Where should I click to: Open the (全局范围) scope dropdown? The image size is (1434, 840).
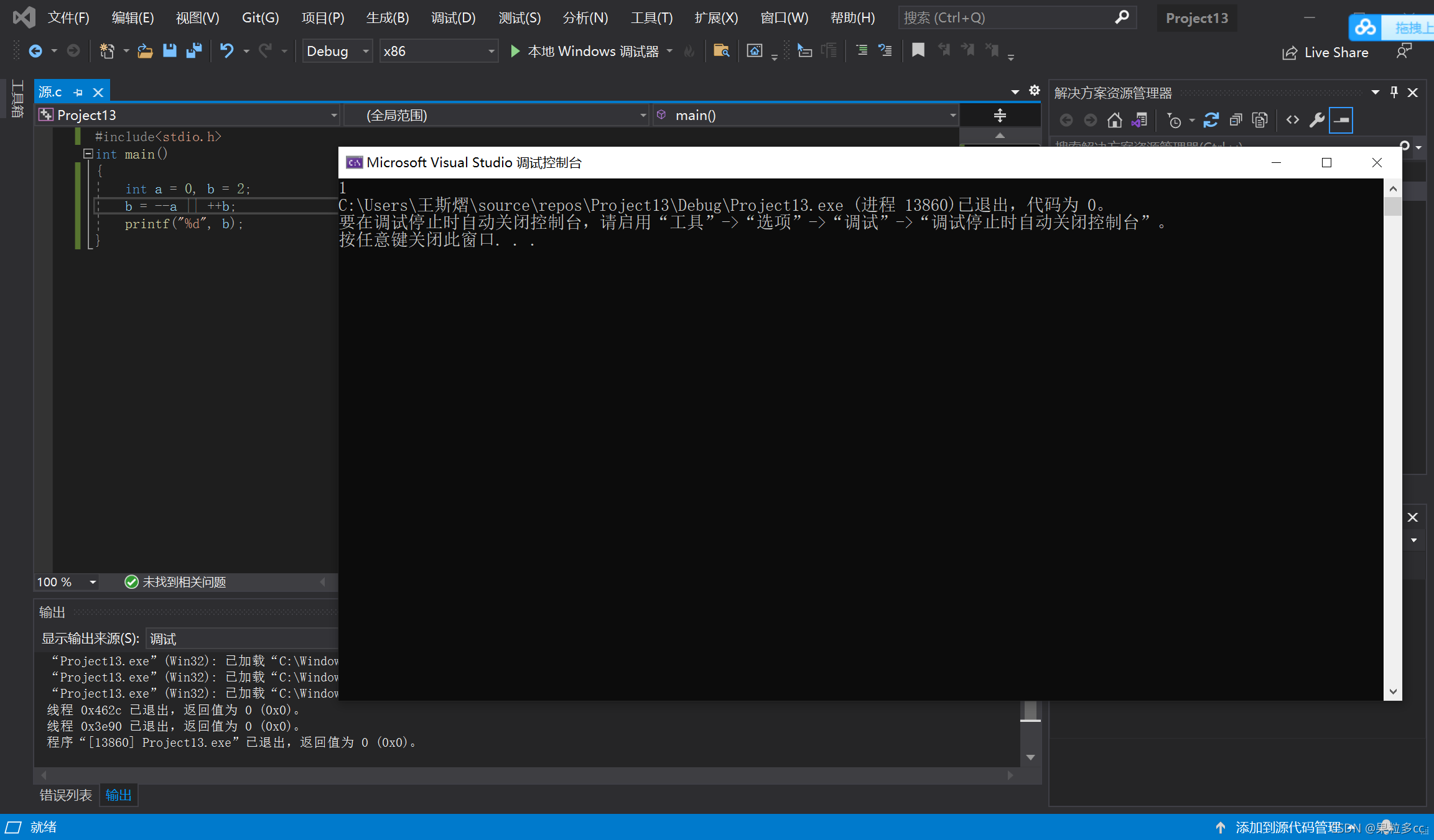pos(496,115)
